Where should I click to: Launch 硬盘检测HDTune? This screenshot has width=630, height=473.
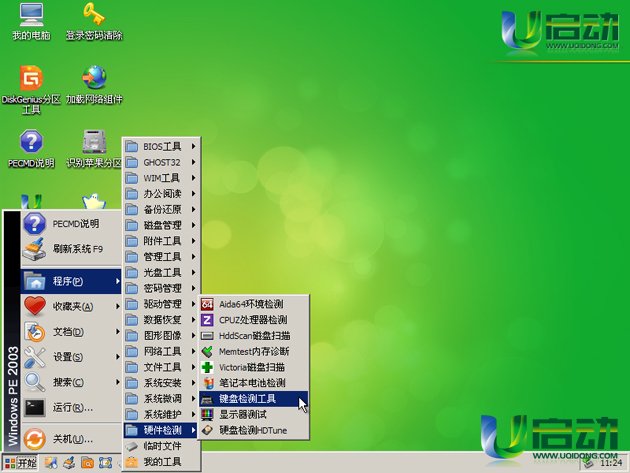[x=254, y=430]
